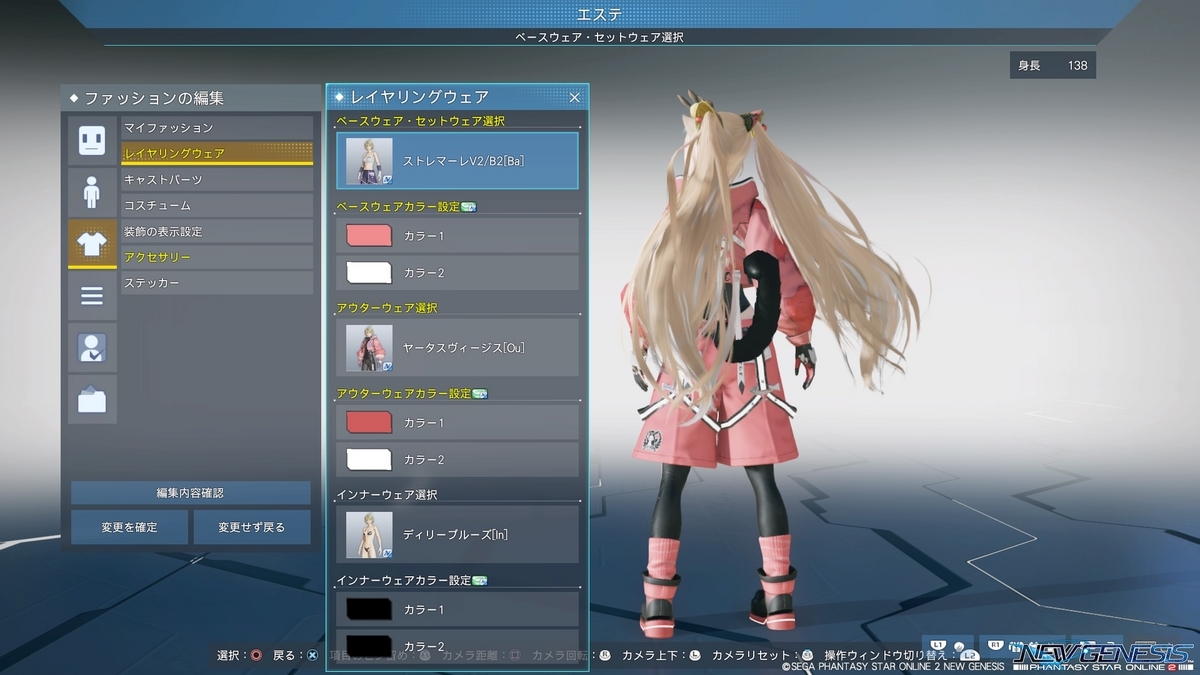Select innerwear ディリーブルーズ[In] item

click(x=457, y=535)
